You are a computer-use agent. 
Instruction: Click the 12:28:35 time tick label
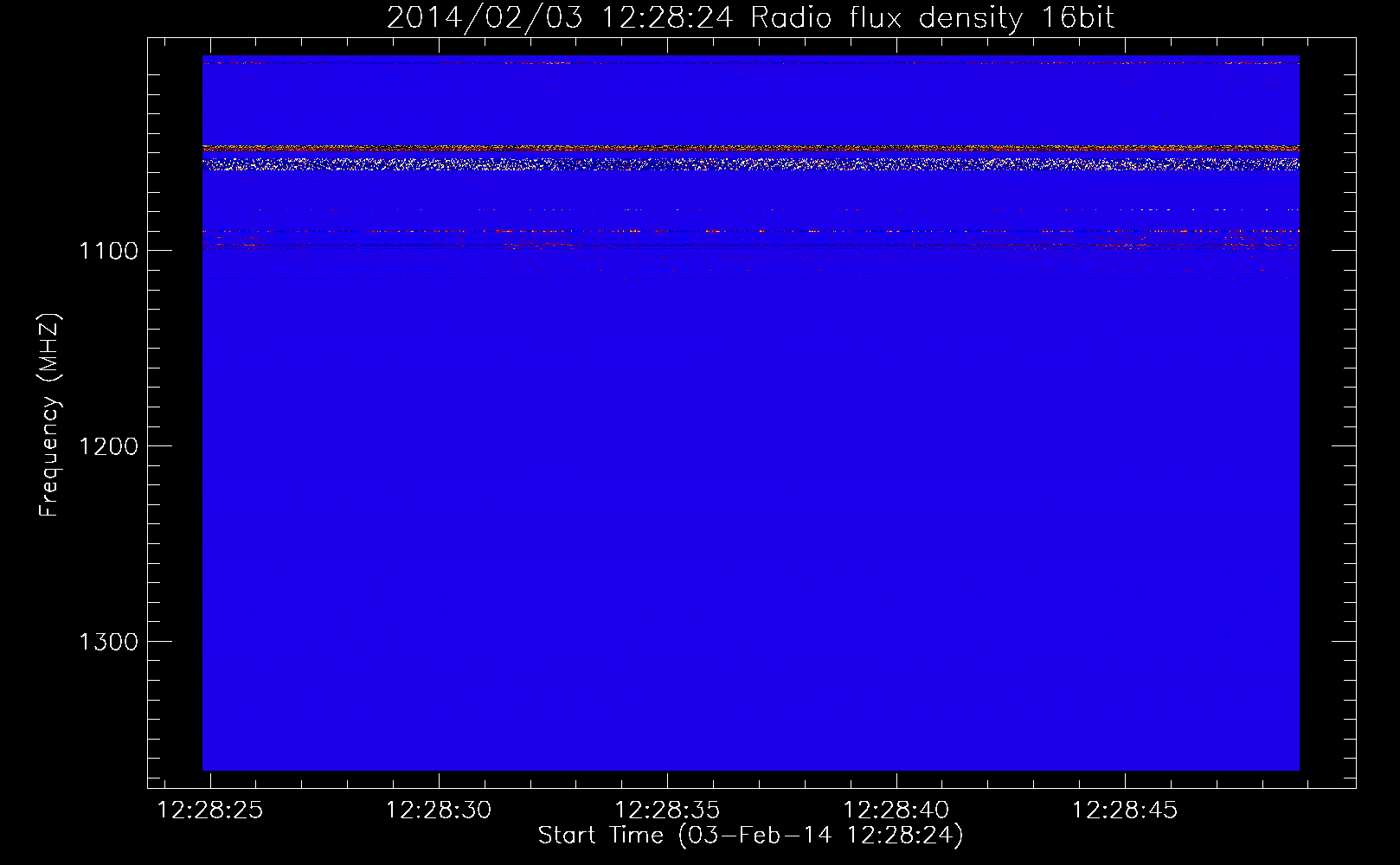pyautogui.click(x=667, y=811)
